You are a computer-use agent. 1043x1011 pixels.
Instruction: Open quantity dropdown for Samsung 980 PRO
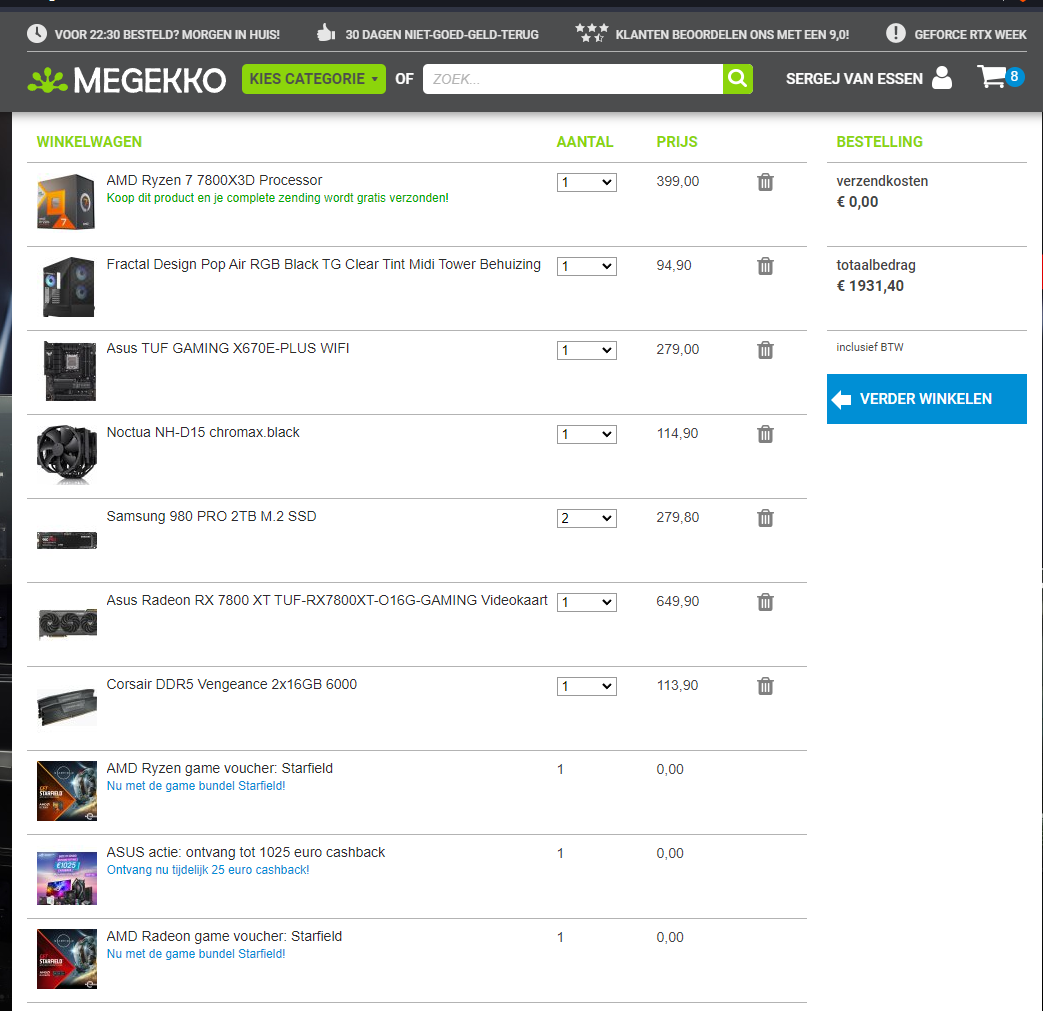[x=586, y=518]
